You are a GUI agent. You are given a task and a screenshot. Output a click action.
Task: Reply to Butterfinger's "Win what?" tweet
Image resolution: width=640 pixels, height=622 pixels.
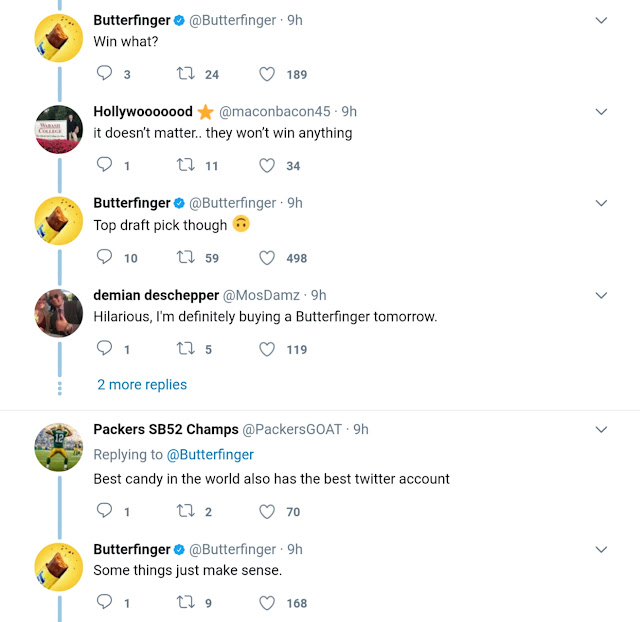coord(105,74)
